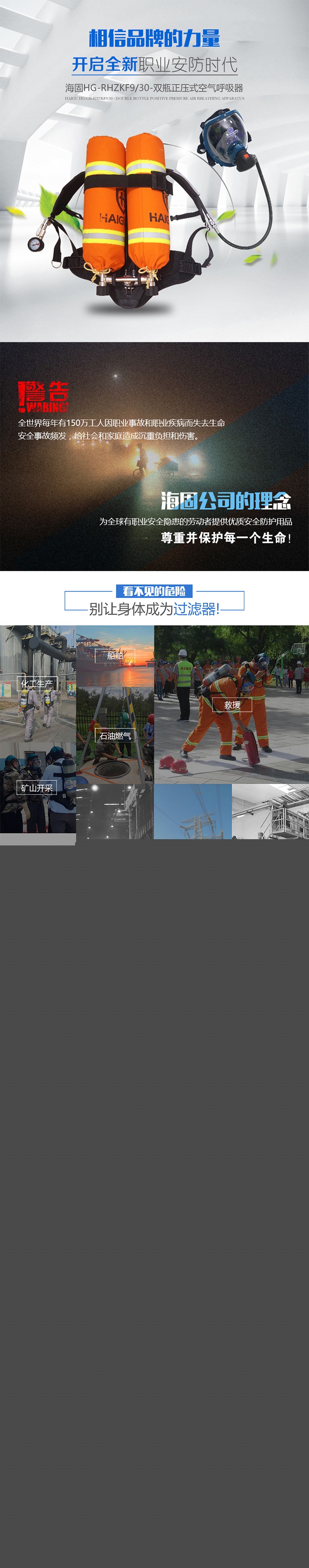Click the power lines photo thumbnail
The width and height of the screenshot is (309, 1568).
coord(192,811)
